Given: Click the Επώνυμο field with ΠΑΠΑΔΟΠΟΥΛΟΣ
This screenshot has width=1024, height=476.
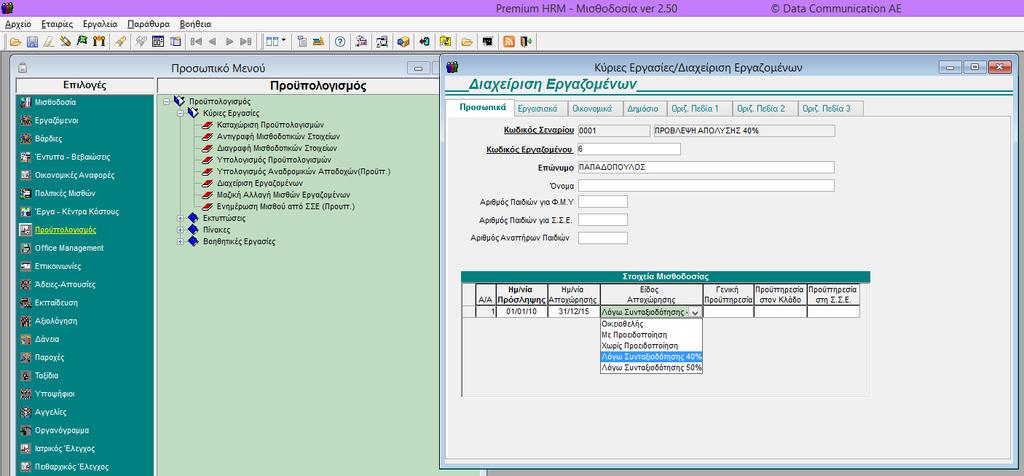Looking at the screenshot, I should click(706, 167).
